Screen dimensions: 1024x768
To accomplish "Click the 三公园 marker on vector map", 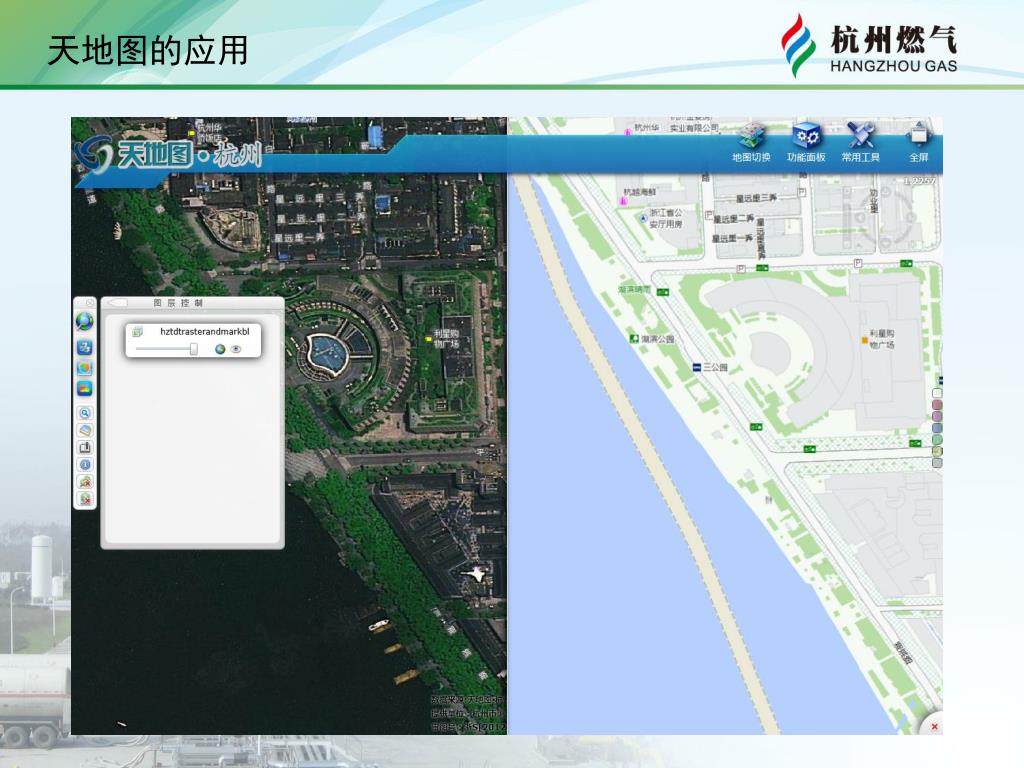I will pyautogui.click(x=697, y=368).
